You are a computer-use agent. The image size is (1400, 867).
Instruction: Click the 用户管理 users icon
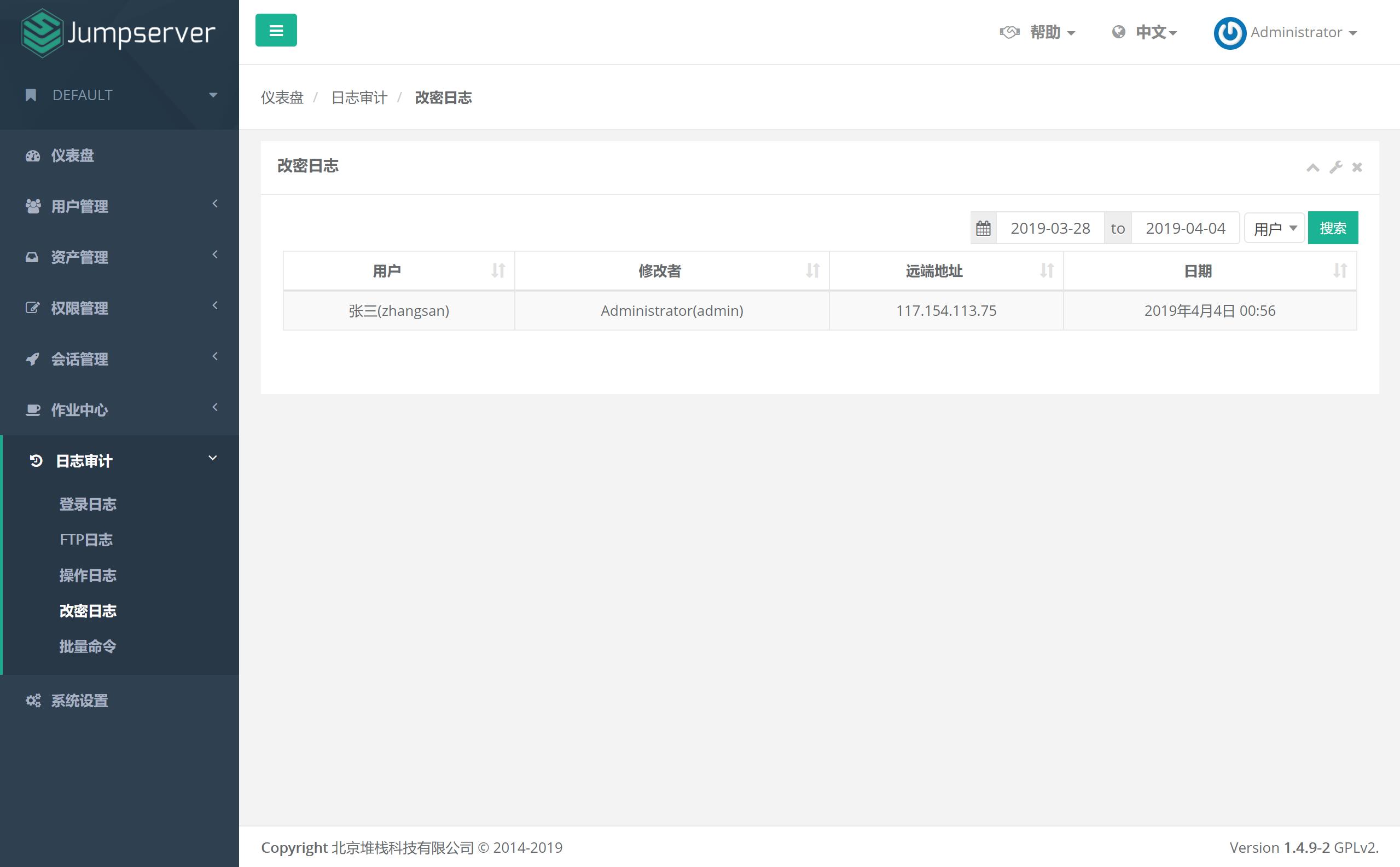[x=33, y=206]
